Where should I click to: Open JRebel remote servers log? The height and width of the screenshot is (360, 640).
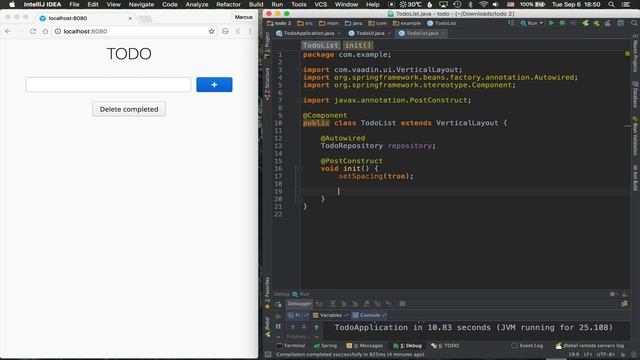[x=590, y=346]
